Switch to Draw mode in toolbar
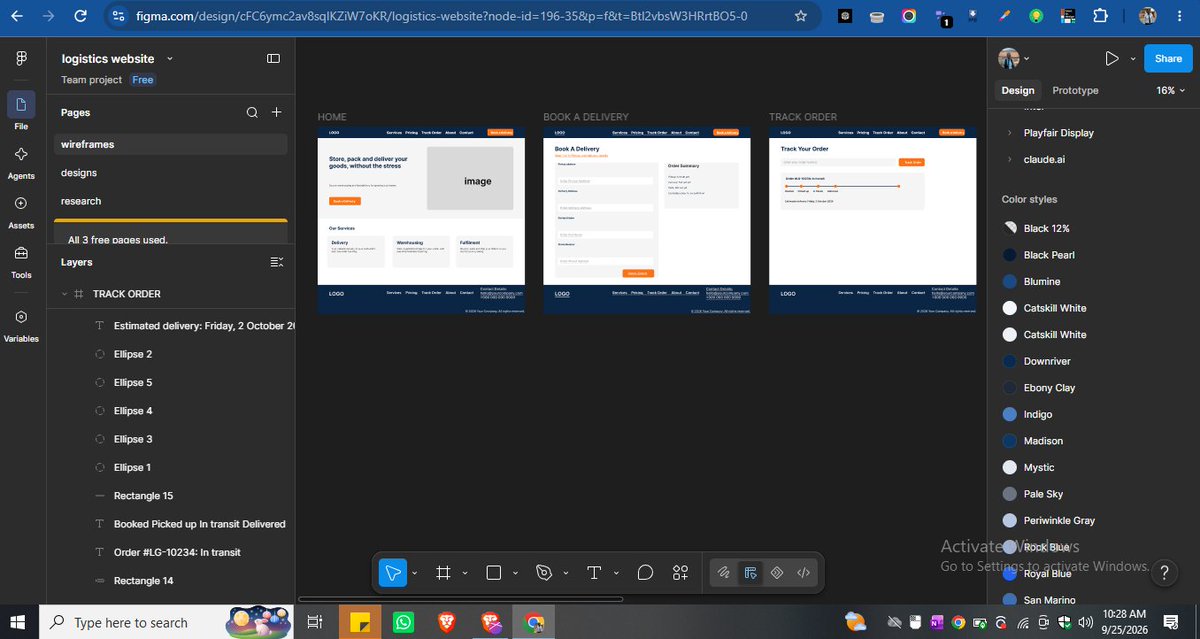 coord(723,573)
